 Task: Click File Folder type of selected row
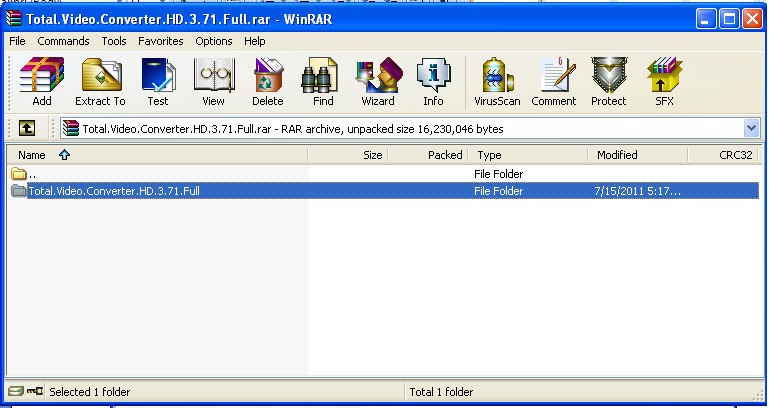point(498,191)
